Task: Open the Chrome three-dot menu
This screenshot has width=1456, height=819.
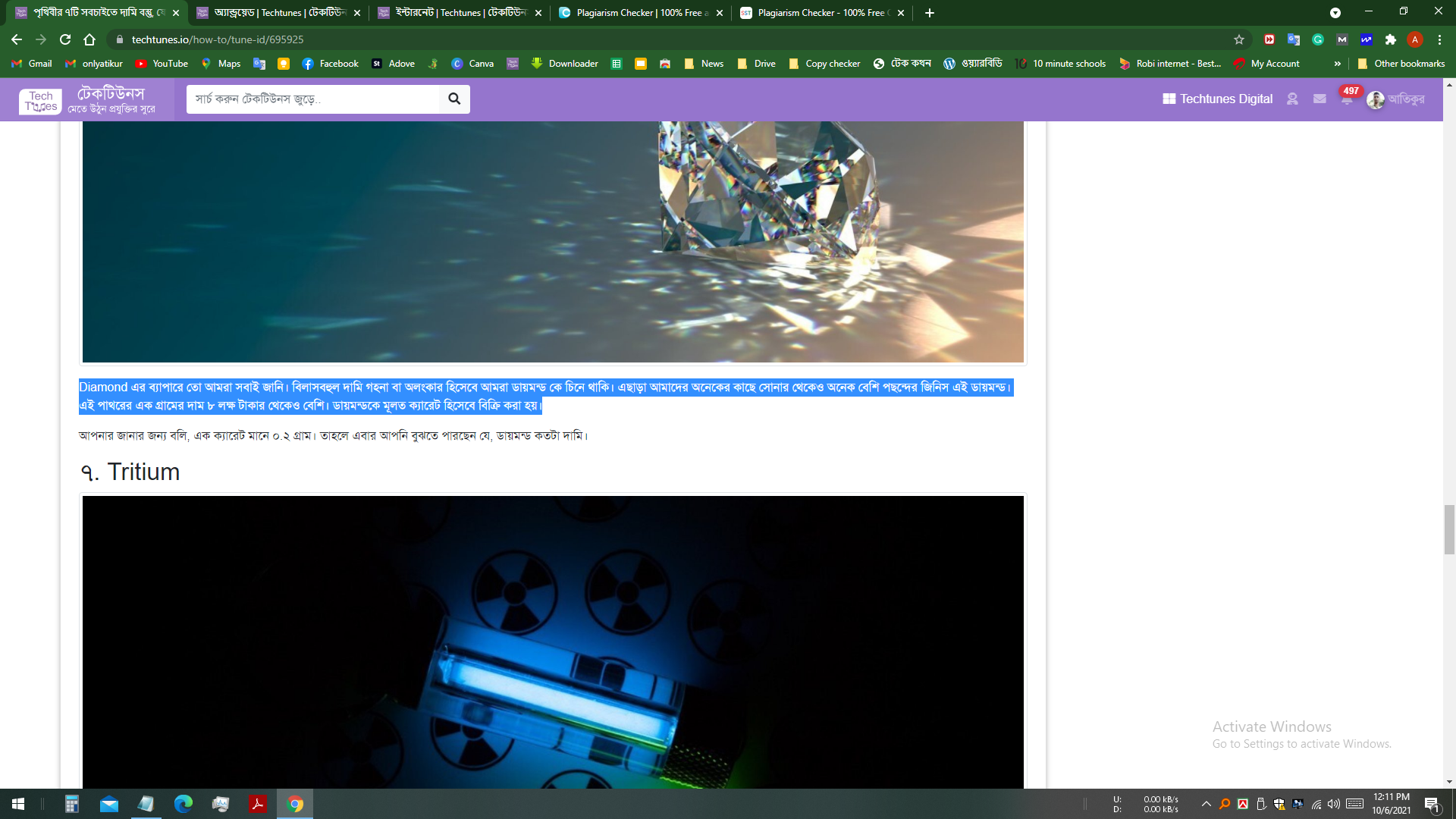Action: (x=1439, y=39)
